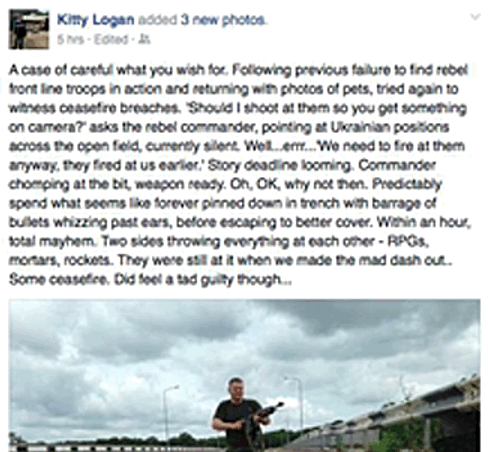Viewport: 488px width, 452px height.
Task: Click the word 'added' in the post header
Action: coord(157,20)
